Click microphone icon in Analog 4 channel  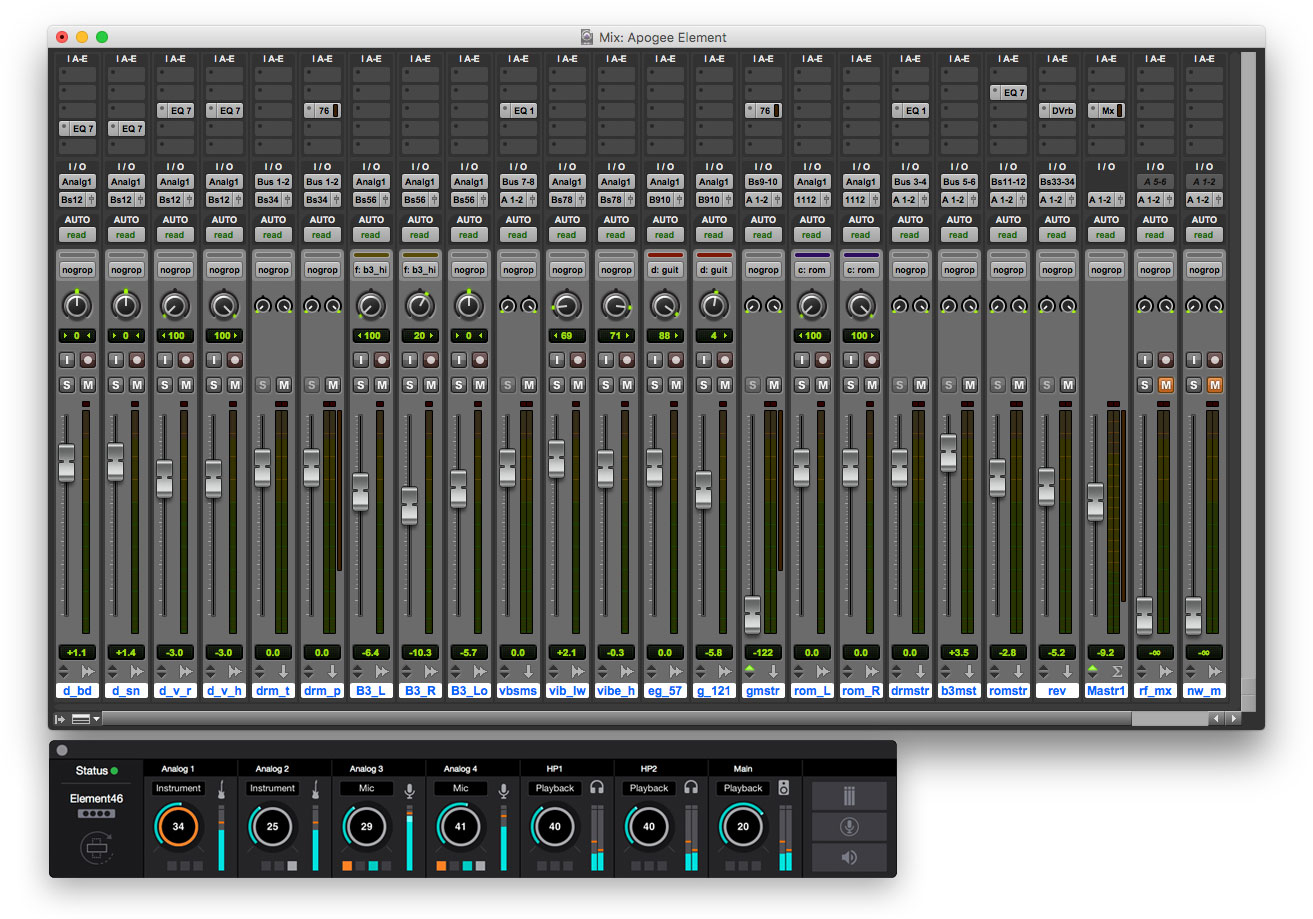tap(503, 790)
